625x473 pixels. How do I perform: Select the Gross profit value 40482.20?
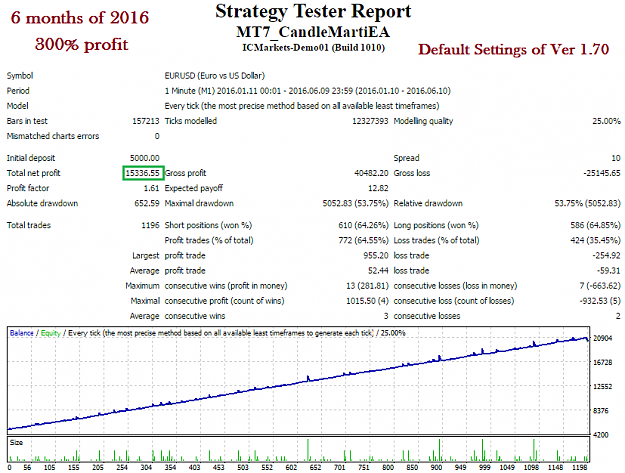click(x=371, y=173)
